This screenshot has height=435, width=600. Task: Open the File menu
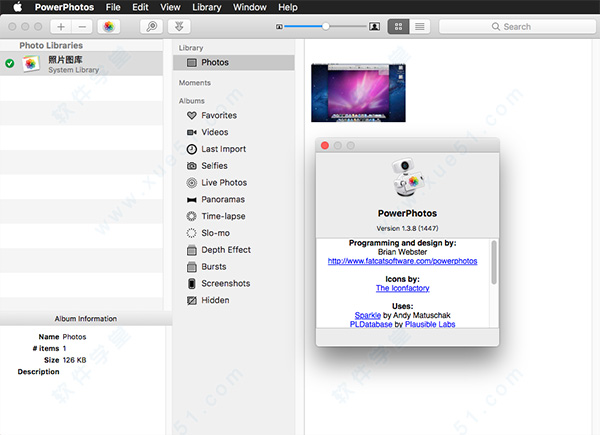coord(113,7)
